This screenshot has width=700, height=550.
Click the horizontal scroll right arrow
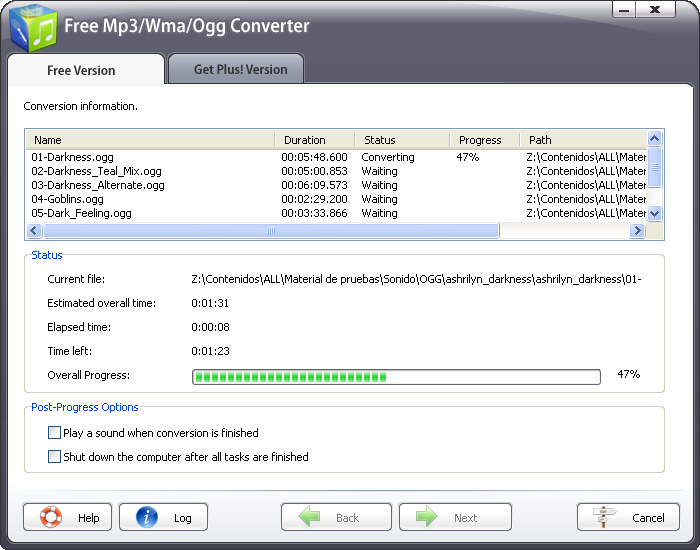638,230
